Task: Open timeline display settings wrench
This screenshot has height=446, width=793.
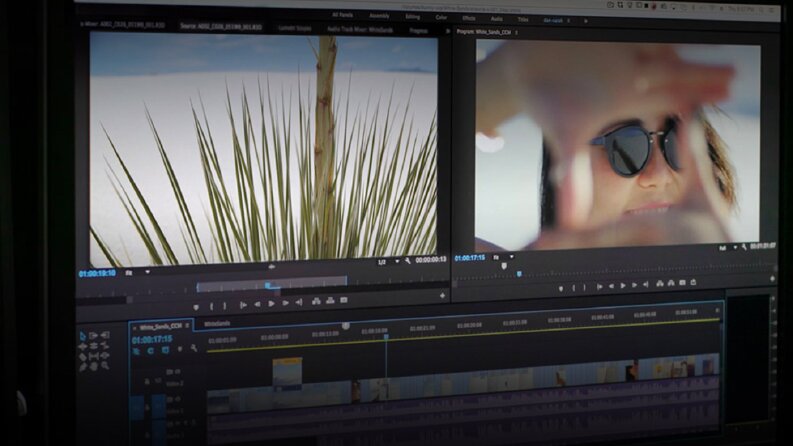Action: tap(194, 348)
